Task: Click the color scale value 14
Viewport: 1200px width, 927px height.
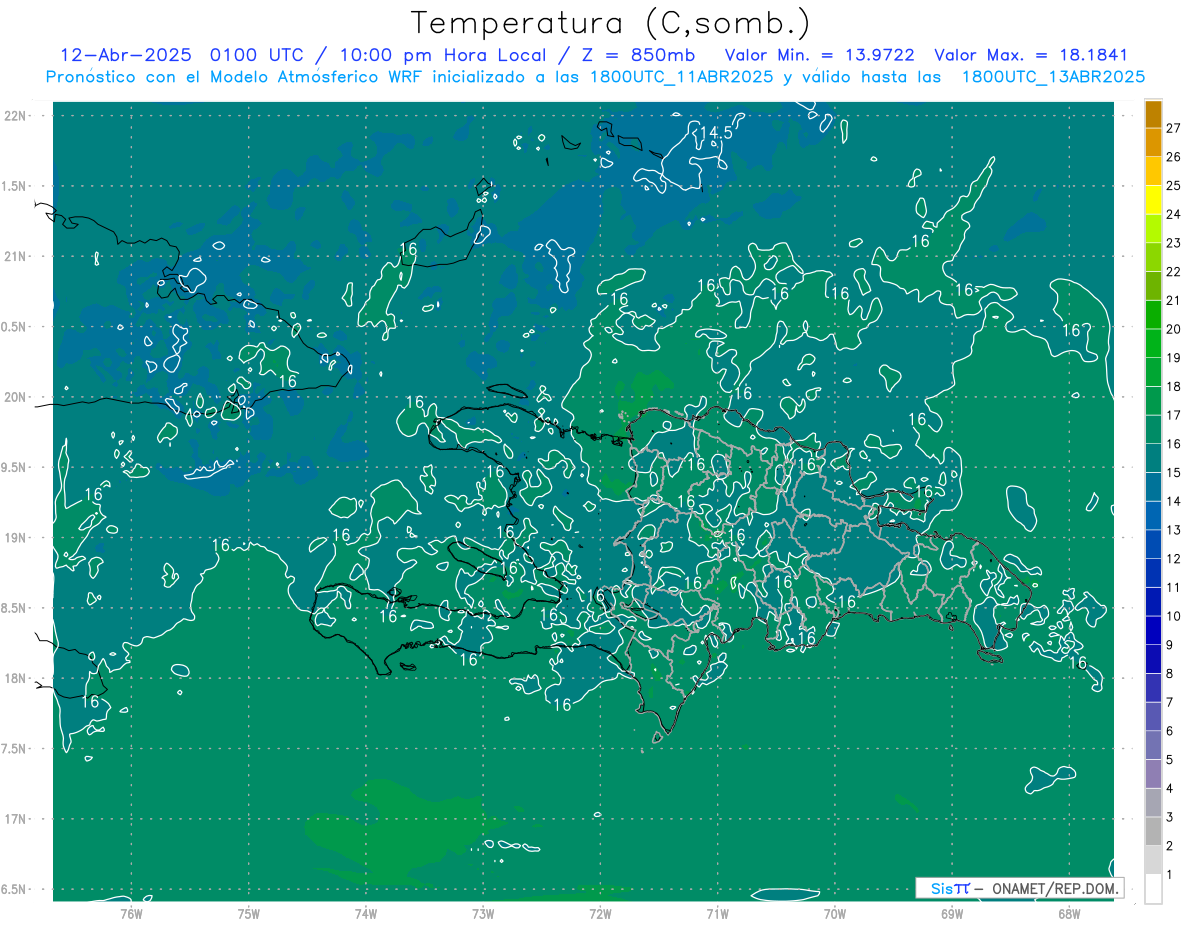Action: click(x=1174, y=501)
